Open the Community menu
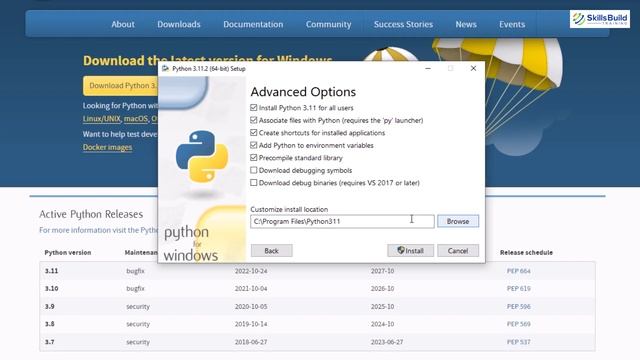 pos(329,24)
